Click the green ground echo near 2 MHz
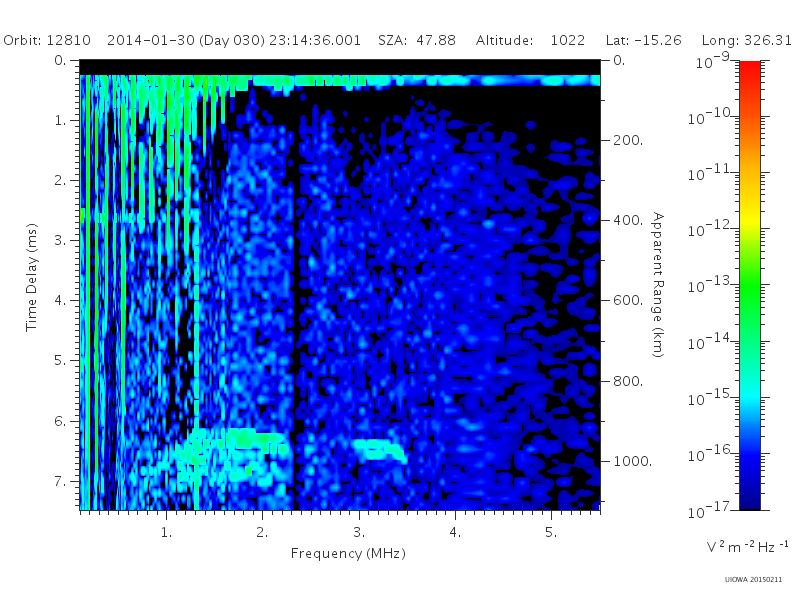This screenshot has height=600, width=800. (255, 439)
